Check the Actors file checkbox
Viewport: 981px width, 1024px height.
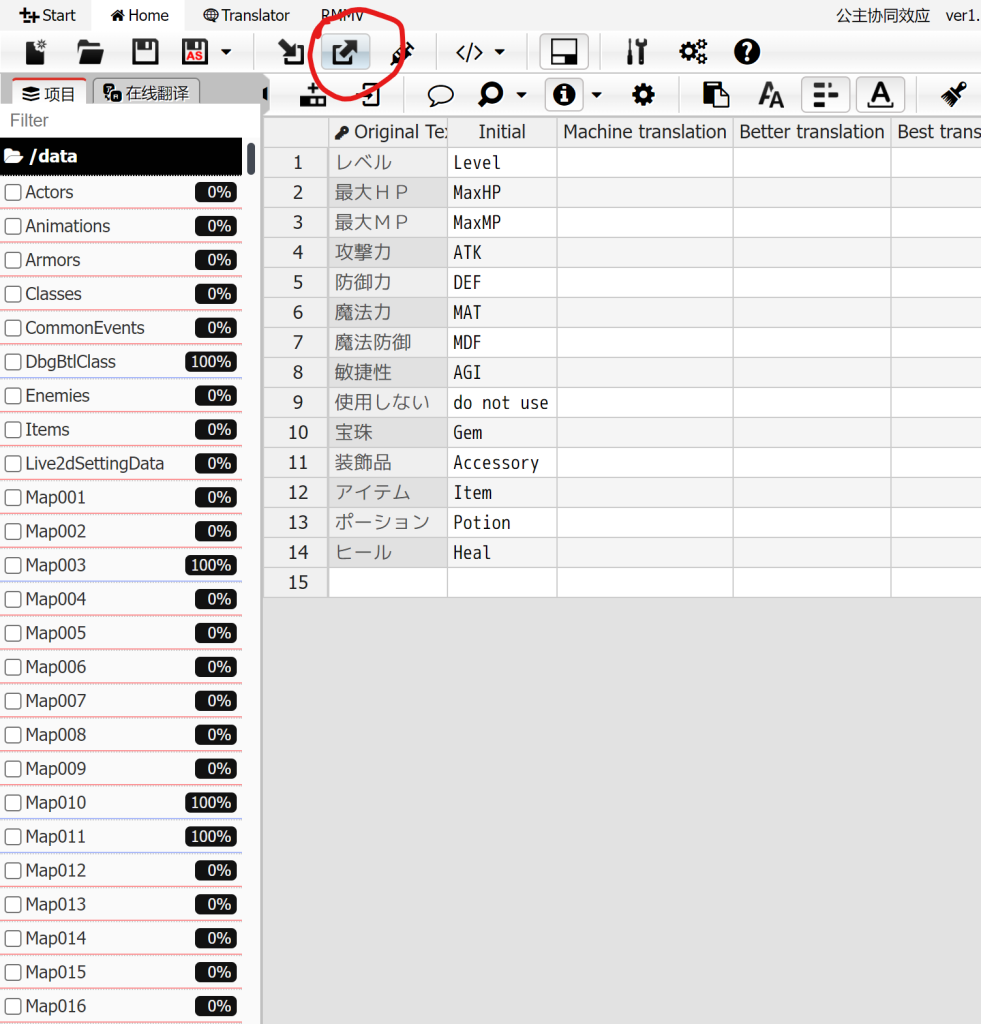pos(13,192)
